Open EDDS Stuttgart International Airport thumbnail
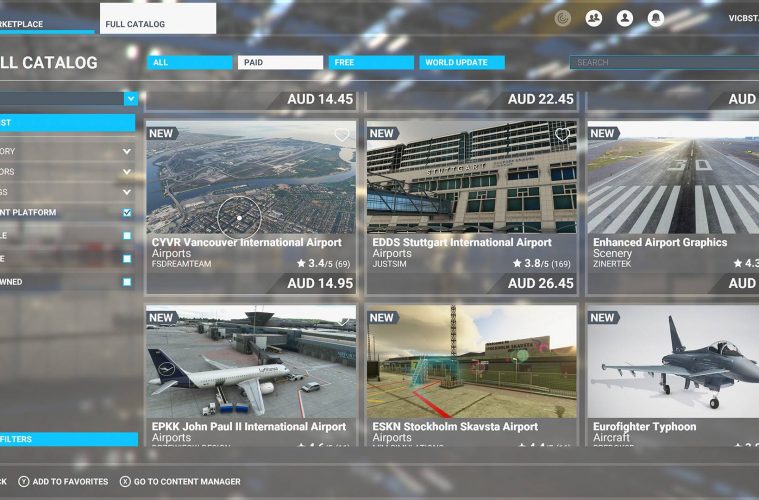The image size is (759, 500). [471, 177]
